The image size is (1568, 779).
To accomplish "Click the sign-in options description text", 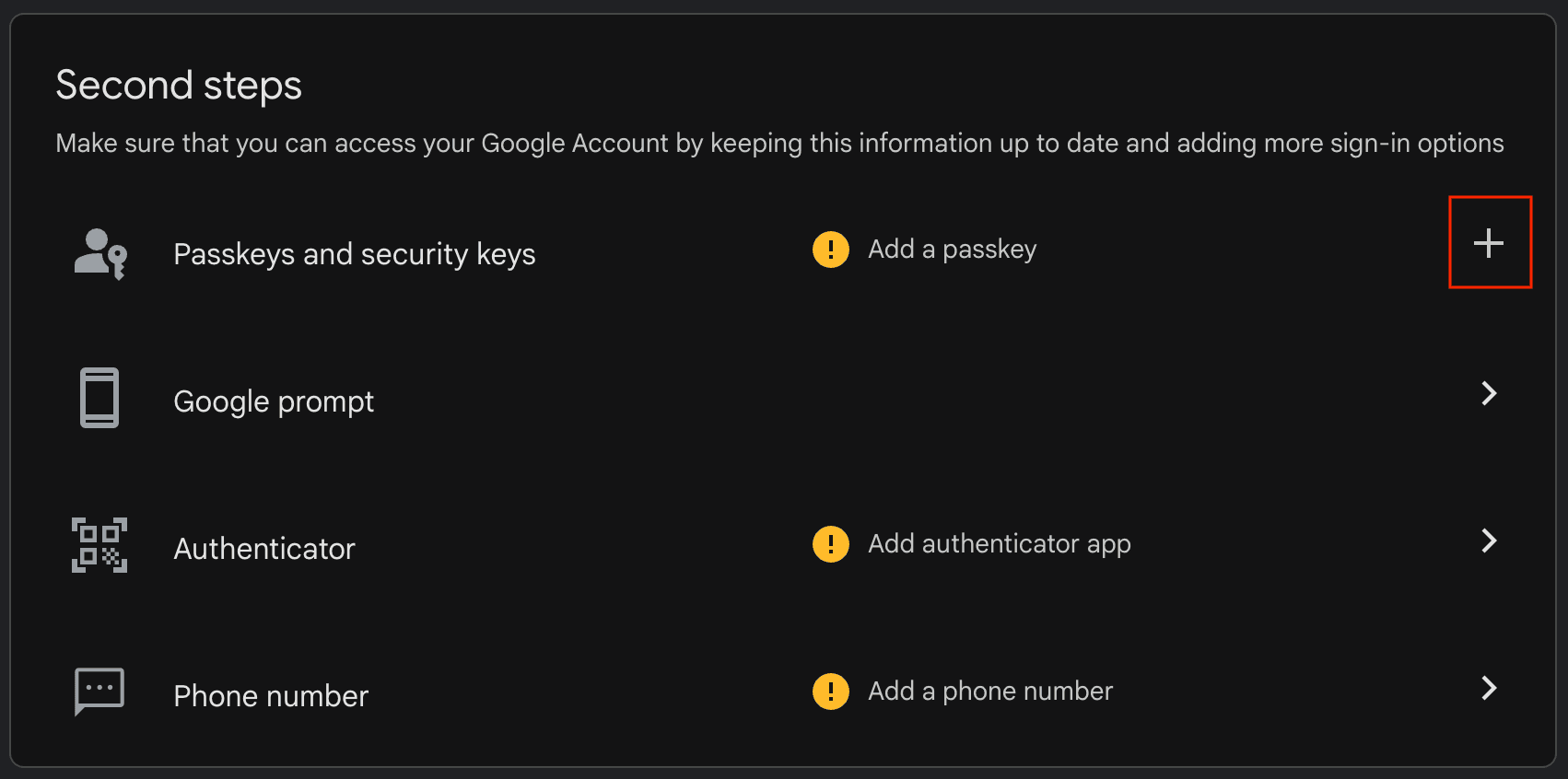I will click(x=779, y=143).
